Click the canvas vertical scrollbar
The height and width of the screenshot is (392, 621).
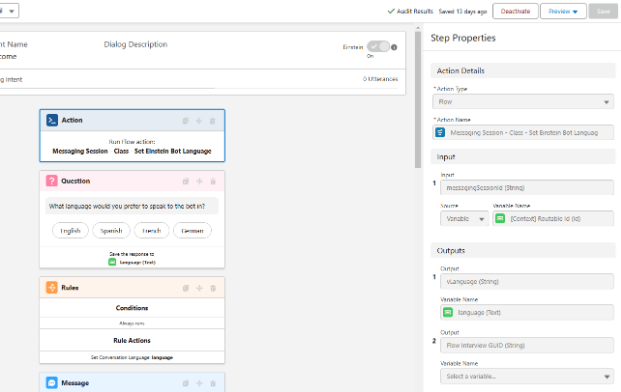click(x=418, y=99)
